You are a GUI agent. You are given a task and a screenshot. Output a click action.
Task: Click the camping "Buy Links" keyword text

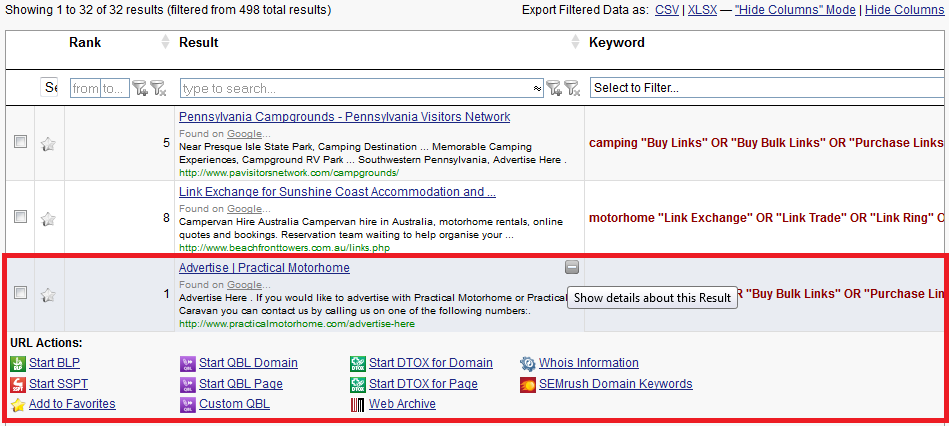click(x=766, y=143)
